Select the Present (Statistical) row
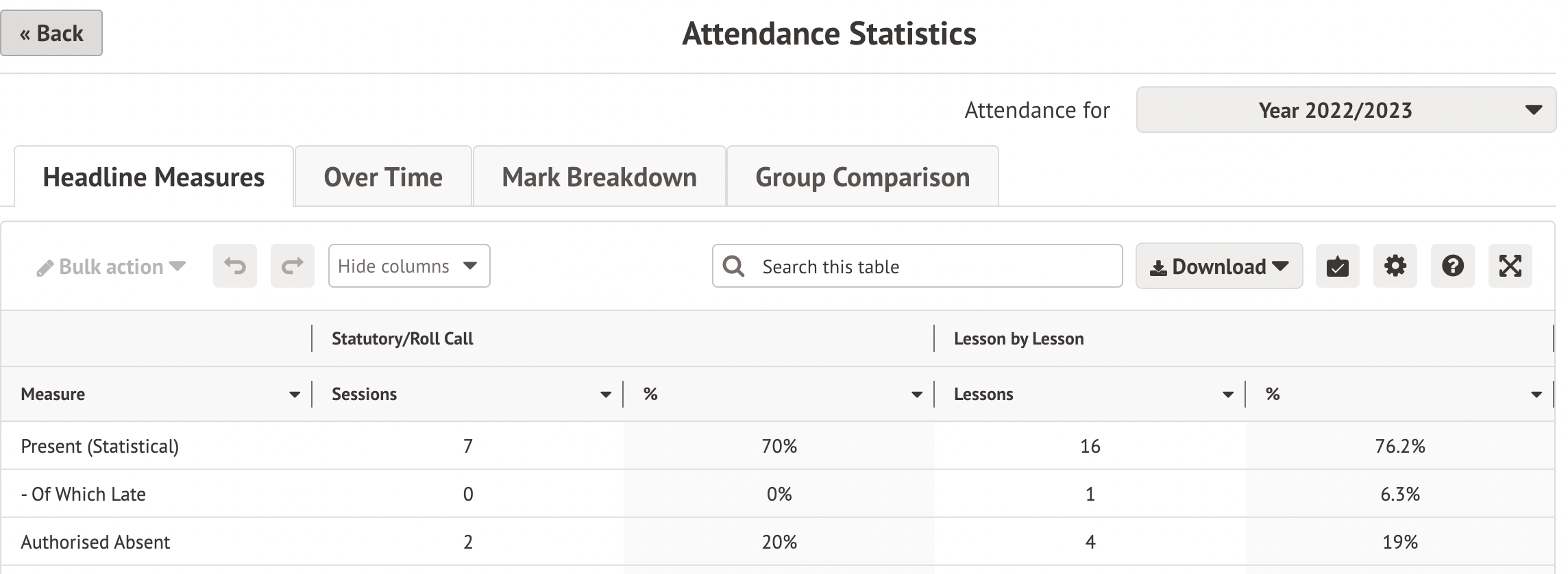This screenshot has width=1568, height=574. tap(100, 447)
